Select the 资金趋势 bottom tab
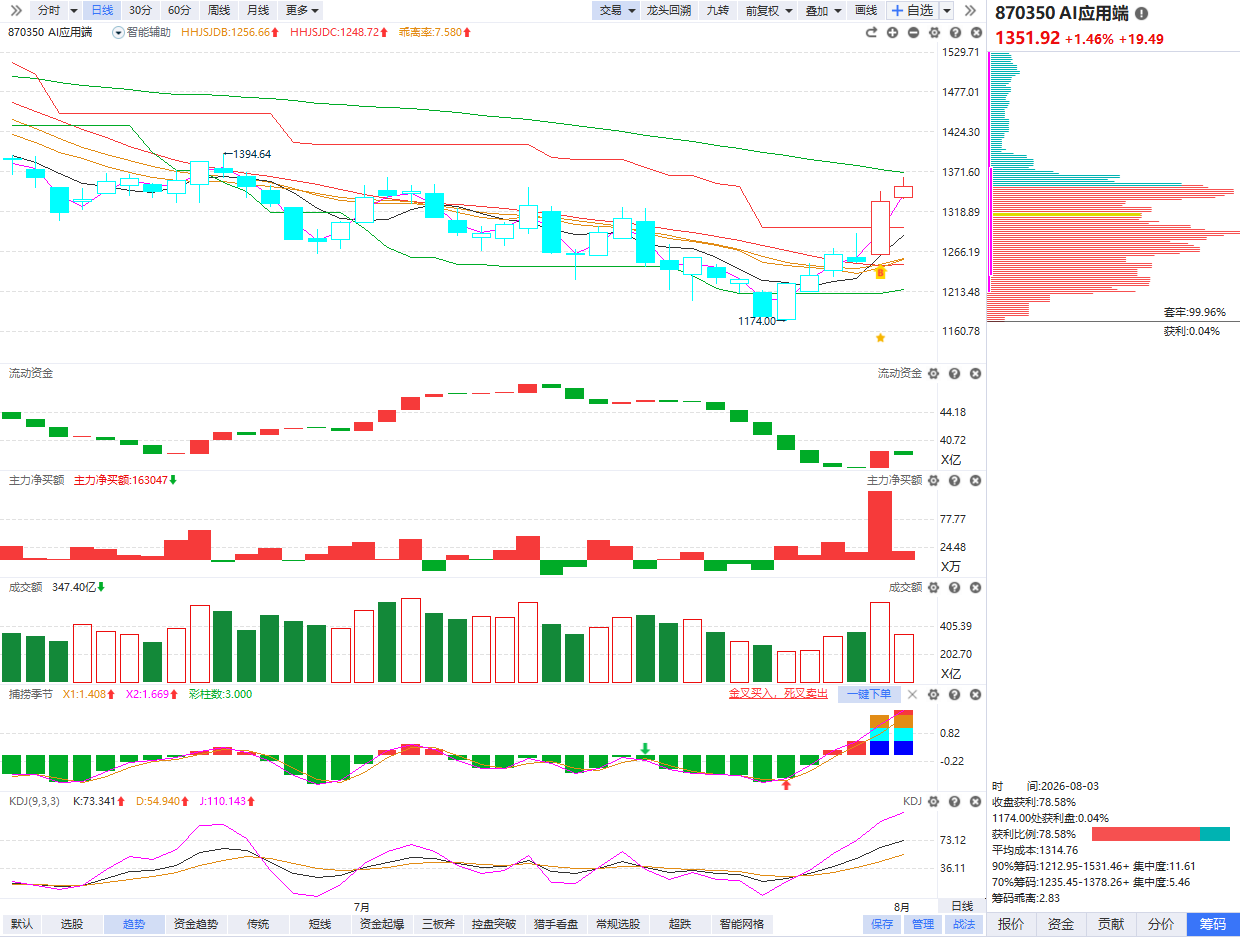 pyautogui.click(x=196, y=924)
